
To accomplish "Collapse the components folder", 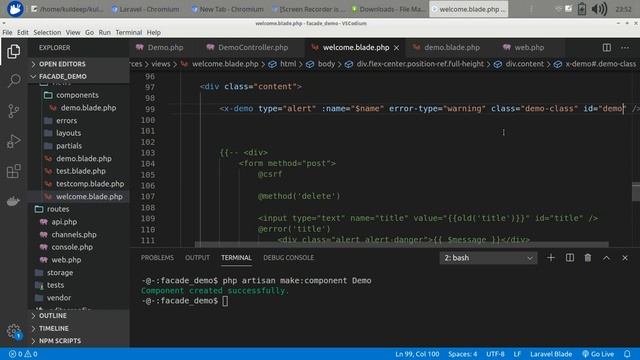I will [77, 95].
